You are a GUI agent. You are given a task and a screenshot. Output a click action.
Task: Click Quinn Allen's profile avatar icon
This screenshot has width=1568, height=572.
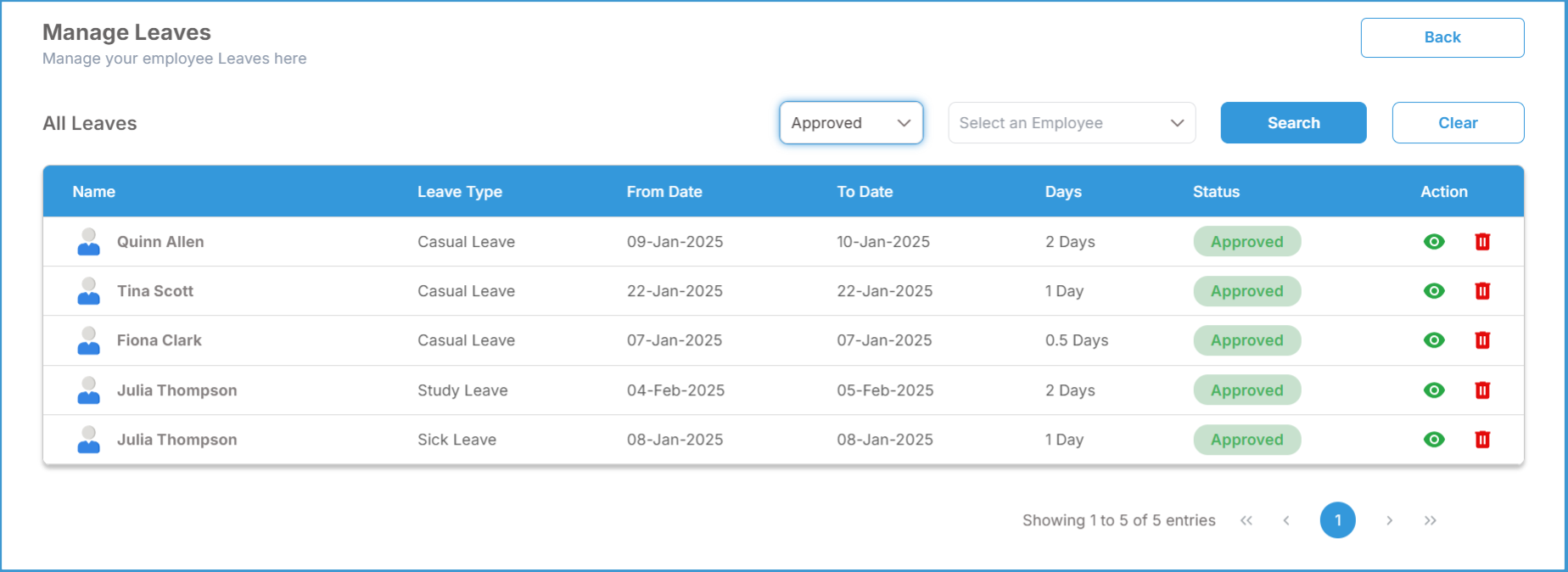pyautogui.click(x=89, y=242)
